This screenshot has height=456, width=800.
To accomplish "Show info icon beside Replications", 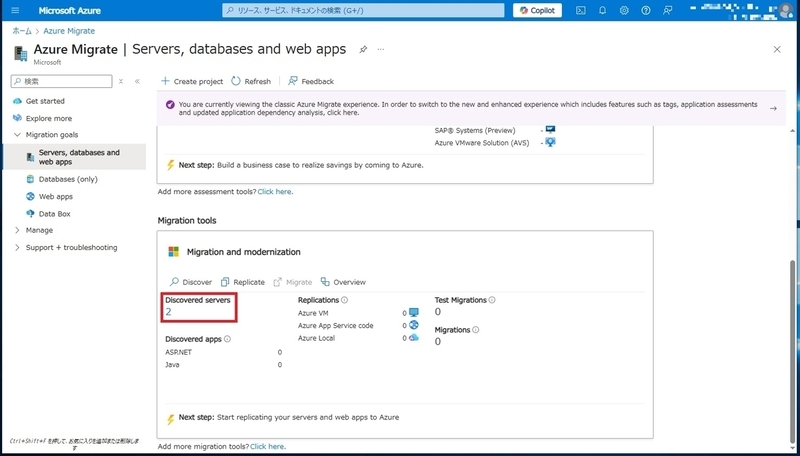I will coord(344,300).
